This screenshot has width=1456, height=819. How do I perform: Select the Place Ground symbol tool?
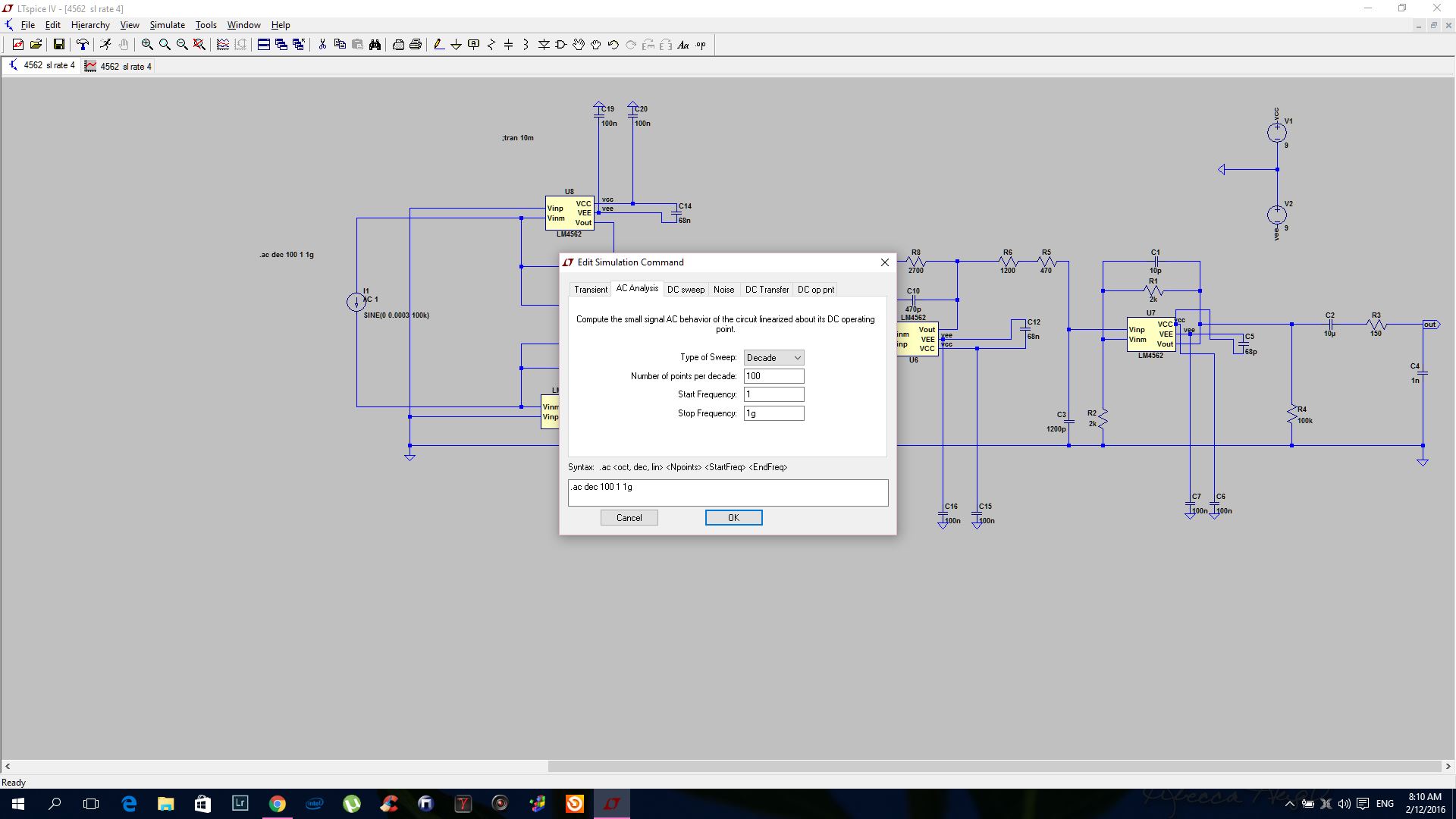456,45
